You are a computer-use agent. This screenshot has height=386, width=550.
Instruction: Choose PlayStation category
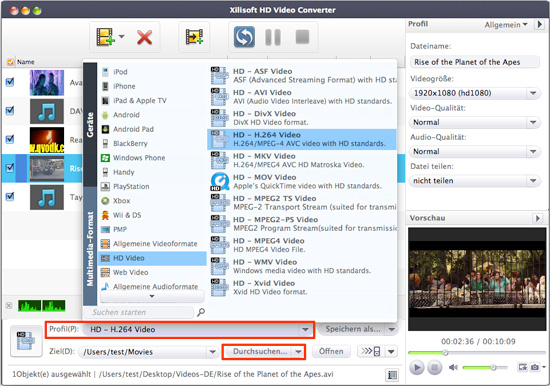point(152,187)
